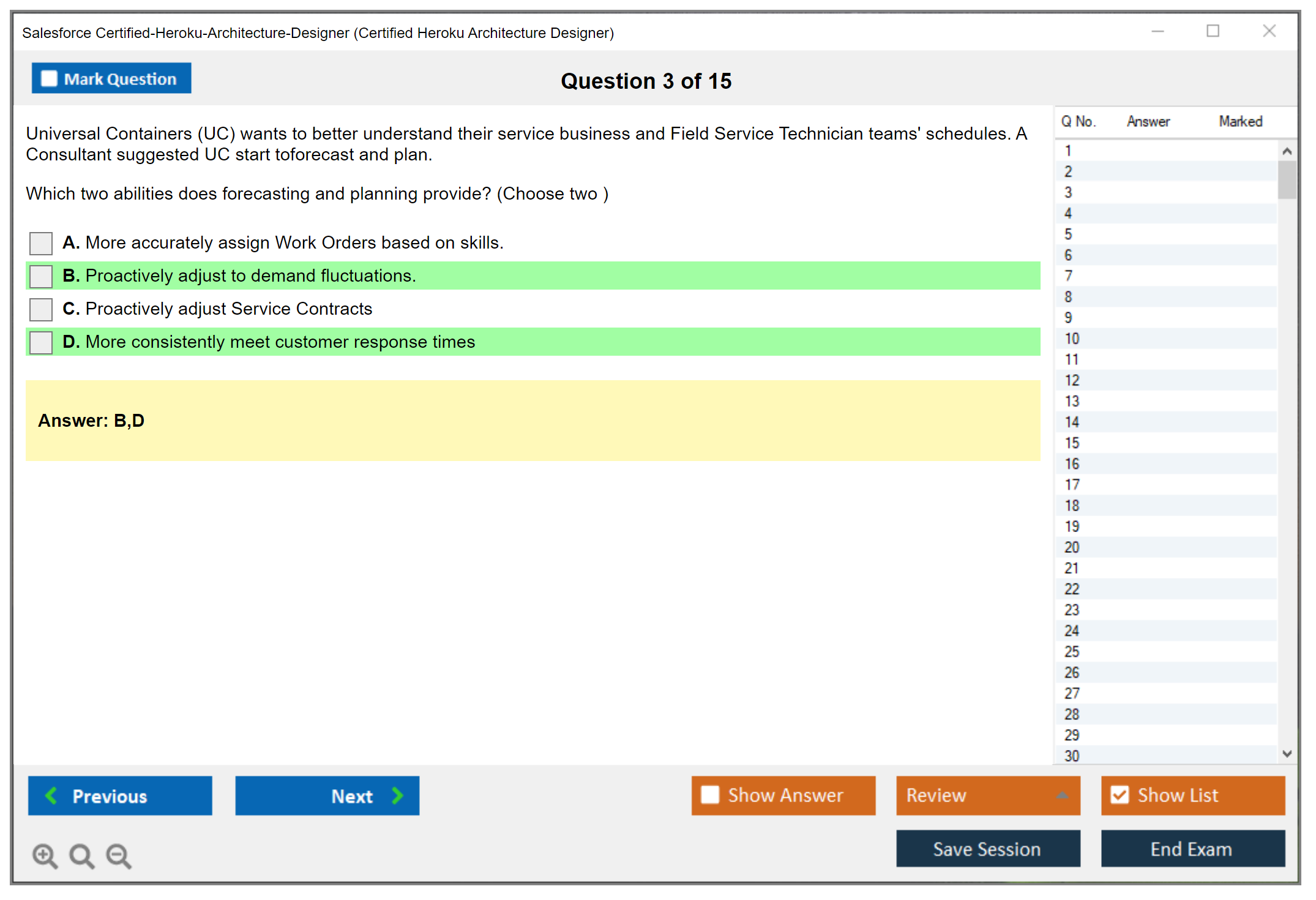
Task: Select question 21 in the list
Action: click(x=1072, y=568)
